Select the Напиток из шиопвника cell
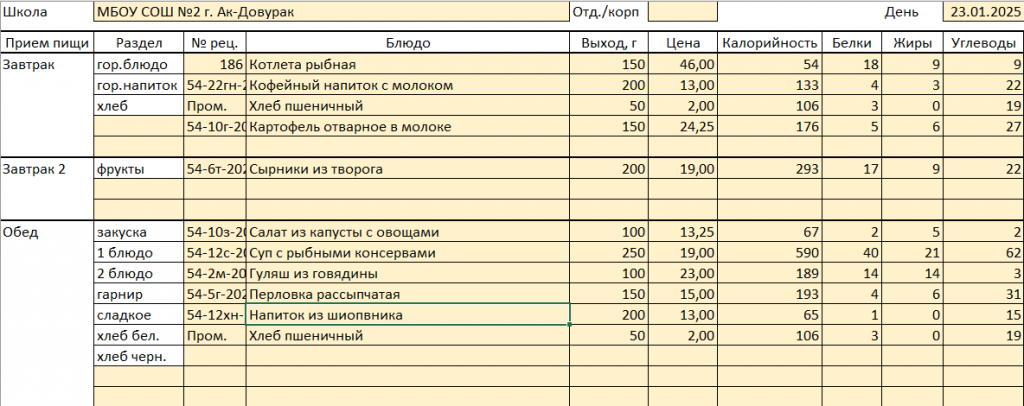 pos(408,316)
